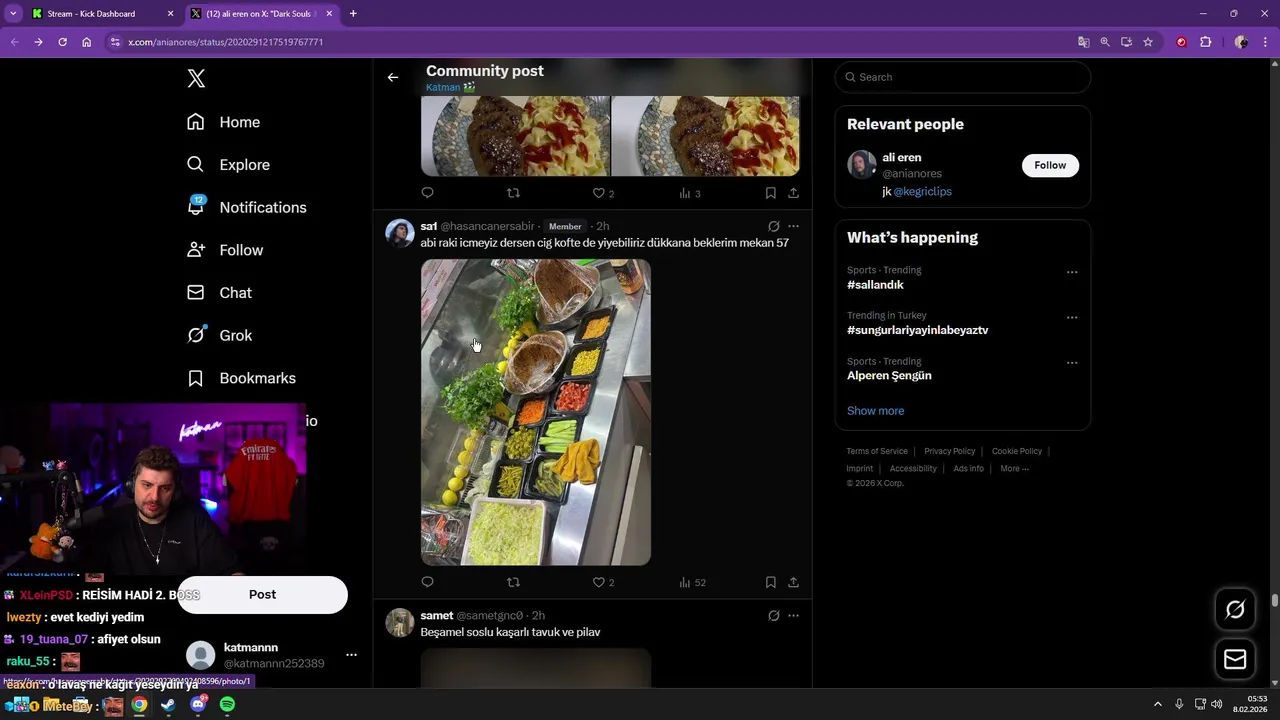Expand the More footer menu
Screen dimensions: 1280x720
[x=1014, y=468]
